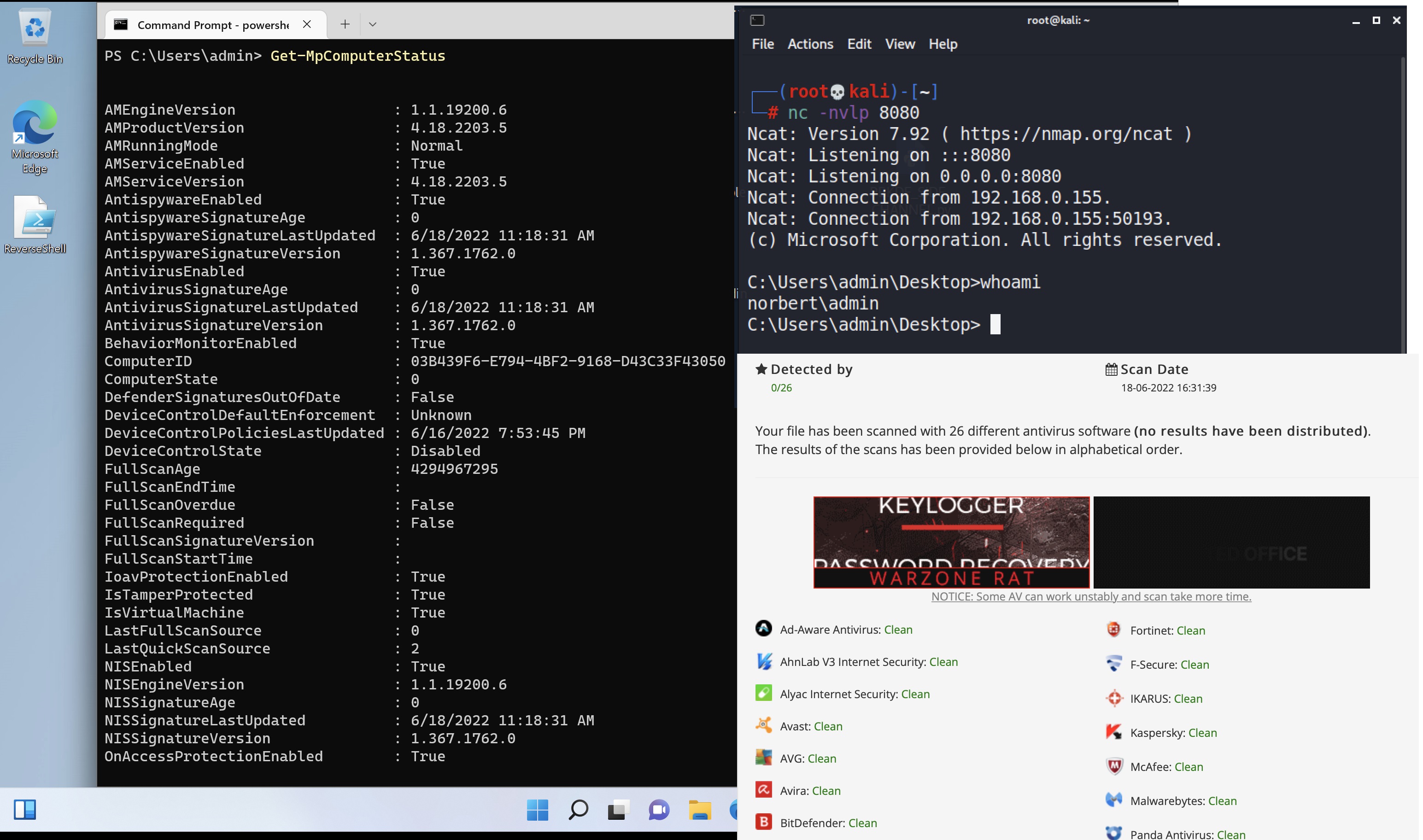This screenshot has width=1423, height=840.
Task: Click the Windows Start button
Action: tap(537, 810)
